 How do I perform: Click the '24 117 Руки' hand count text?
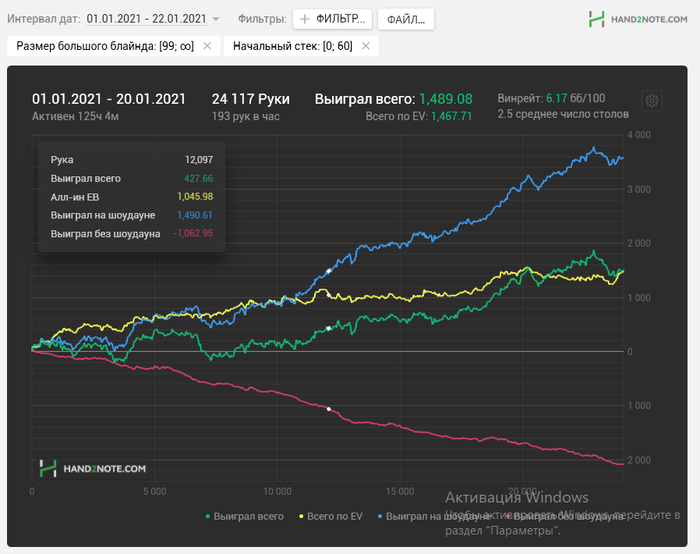(x=250, y=99)
